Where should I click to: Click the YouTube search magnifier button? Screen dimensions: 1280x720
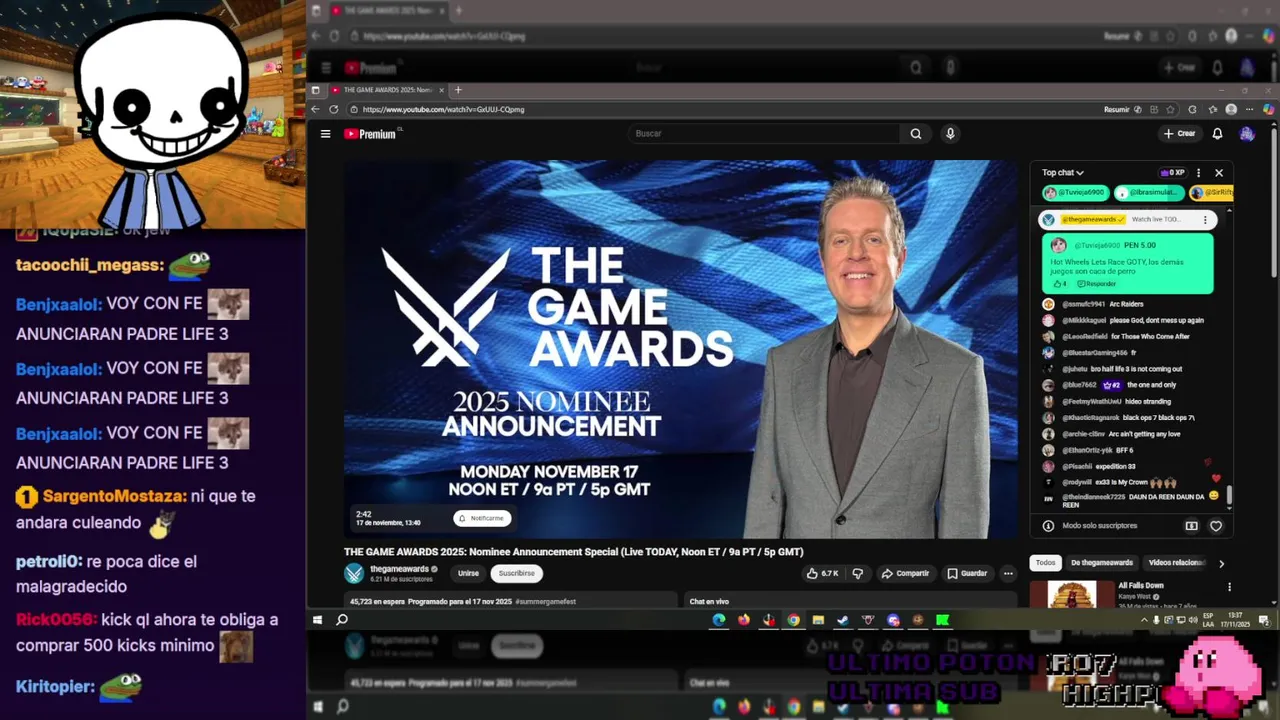click(x=916, y=133)
